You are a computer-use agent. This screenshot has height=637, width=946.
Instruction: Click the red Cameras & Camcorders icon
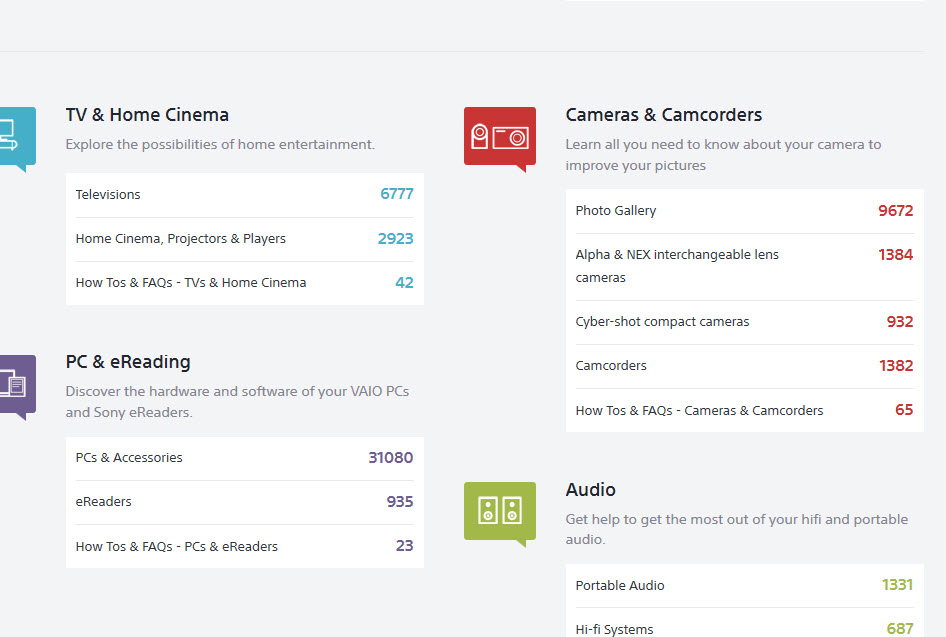click(499, 136)
